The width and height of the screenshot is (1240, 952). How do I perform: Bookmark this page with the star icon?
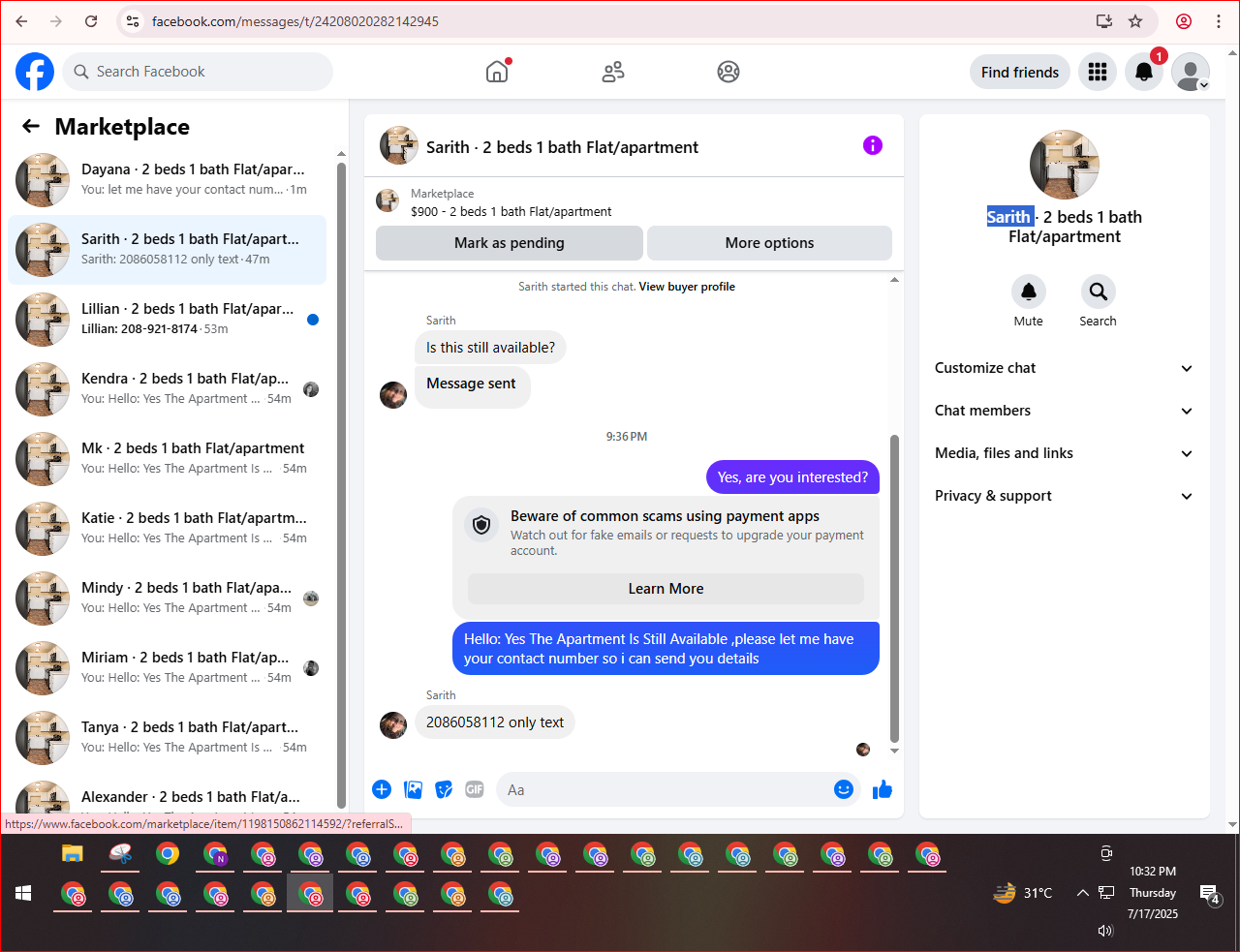click(x=1135, y=21)
